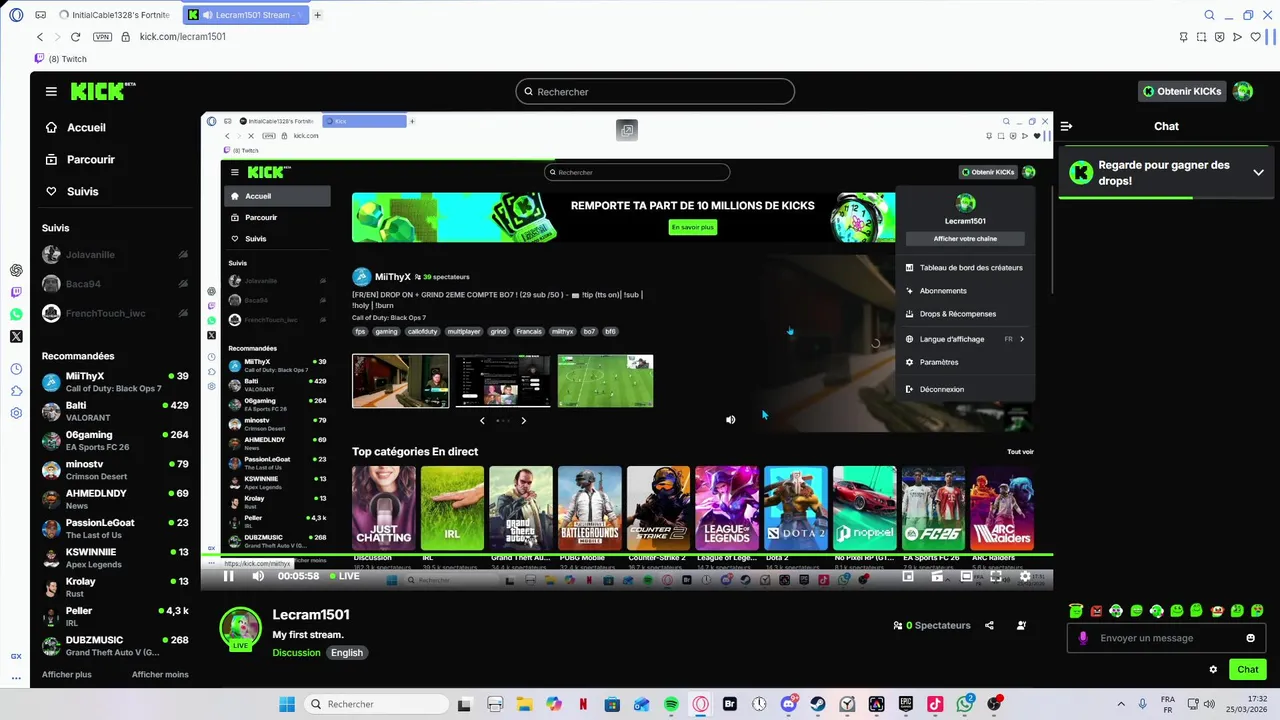Screen dimensions: 1280x720
Task: Open the hamburger menu beside the Kick logo
Action: [51, 91]
